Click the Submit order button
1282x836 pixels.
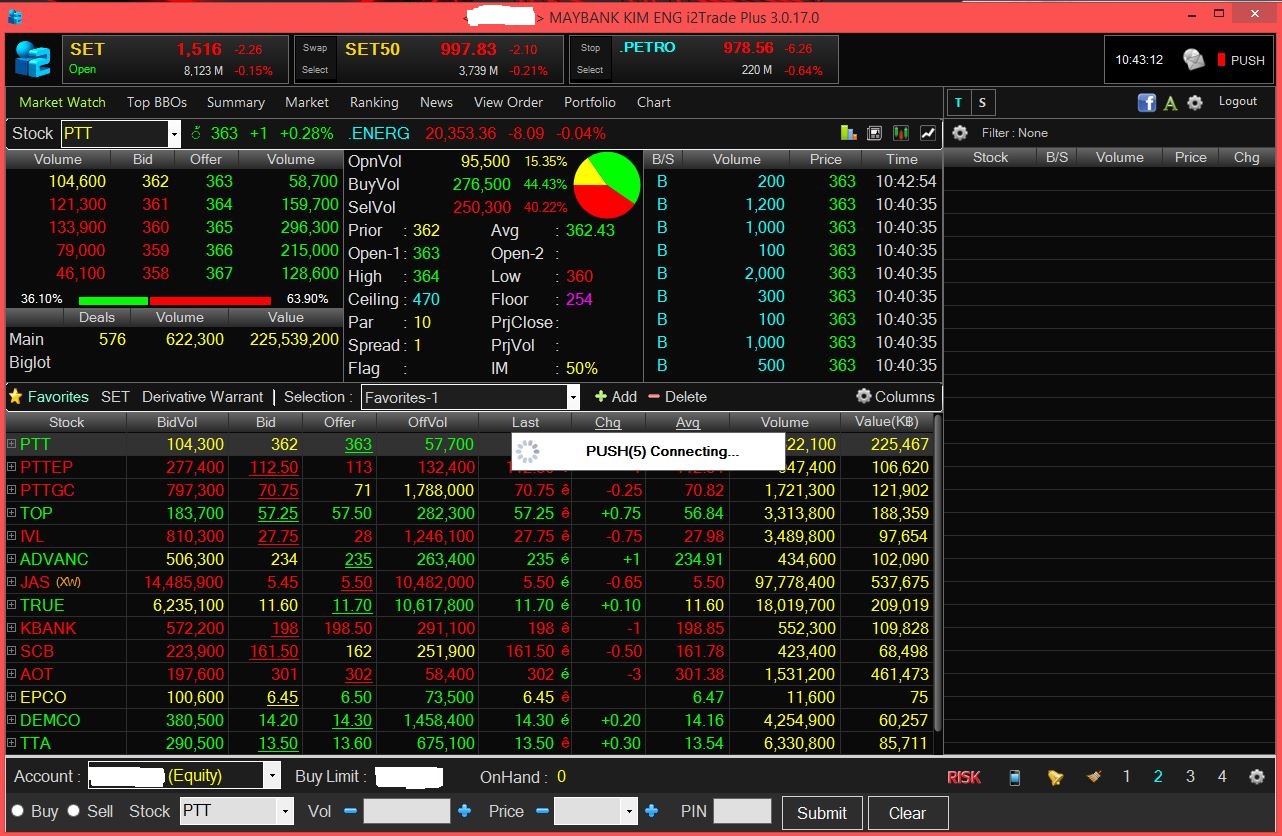[x=821, y=813]
